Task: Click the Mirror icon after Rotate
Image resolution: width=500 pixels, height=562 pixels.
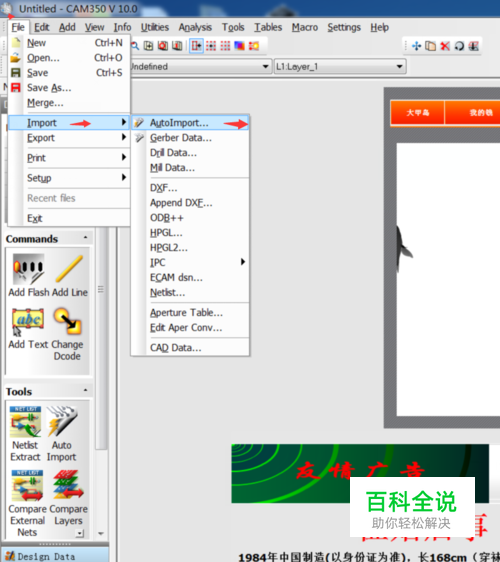Action: pyautogui.click(x=473, y=46)
